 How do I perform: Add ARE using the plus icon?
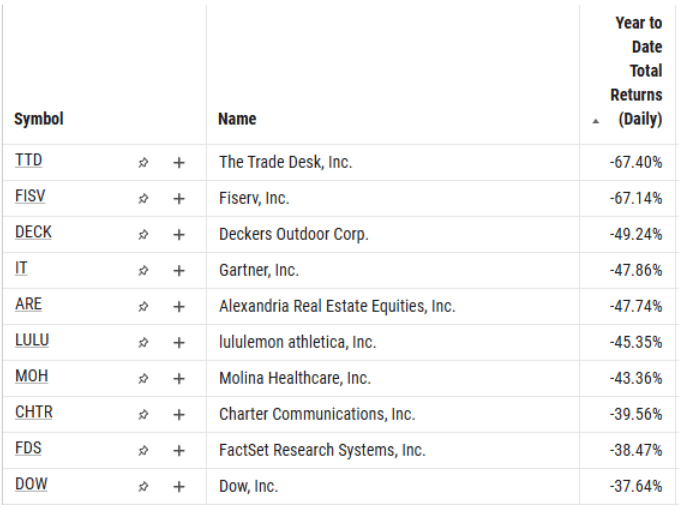[179, 307]
